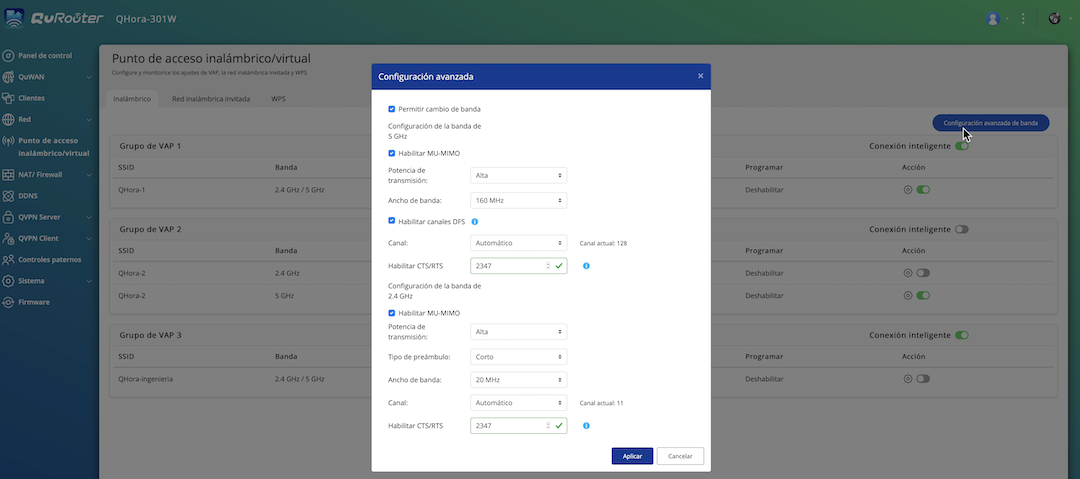The height and width of the screenshot is (479, 1080).
Task: Toggle the Habilitar canales DFS checkbox
Action: click(x=392, y=221)
